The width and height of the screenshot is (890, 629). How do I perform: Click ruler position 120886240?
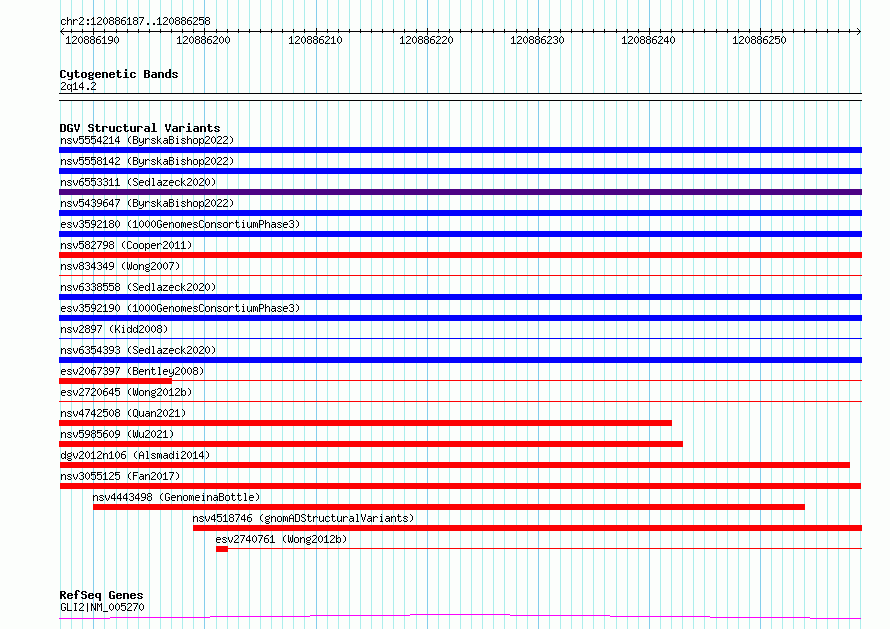coord(648,40)
